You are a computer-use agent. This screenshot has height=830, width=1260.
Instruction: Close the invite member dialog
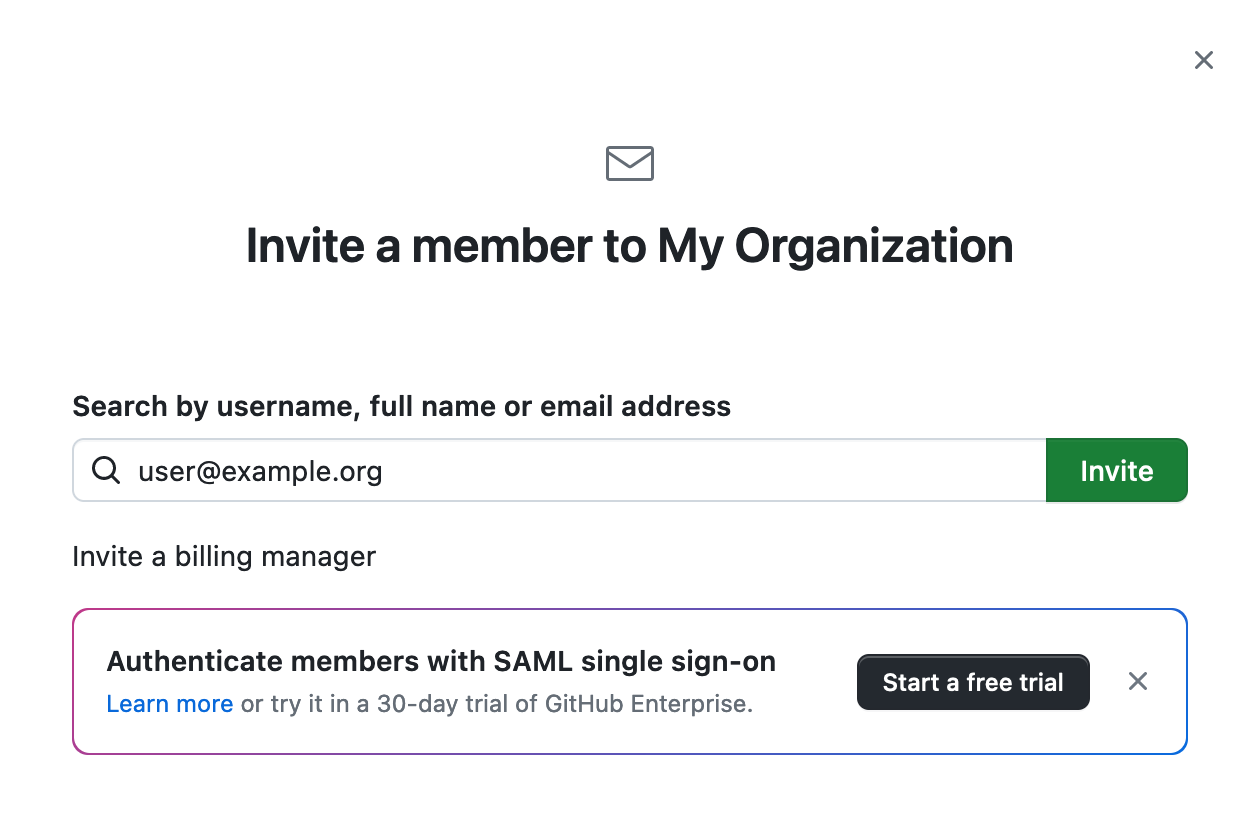(1204, 60)
